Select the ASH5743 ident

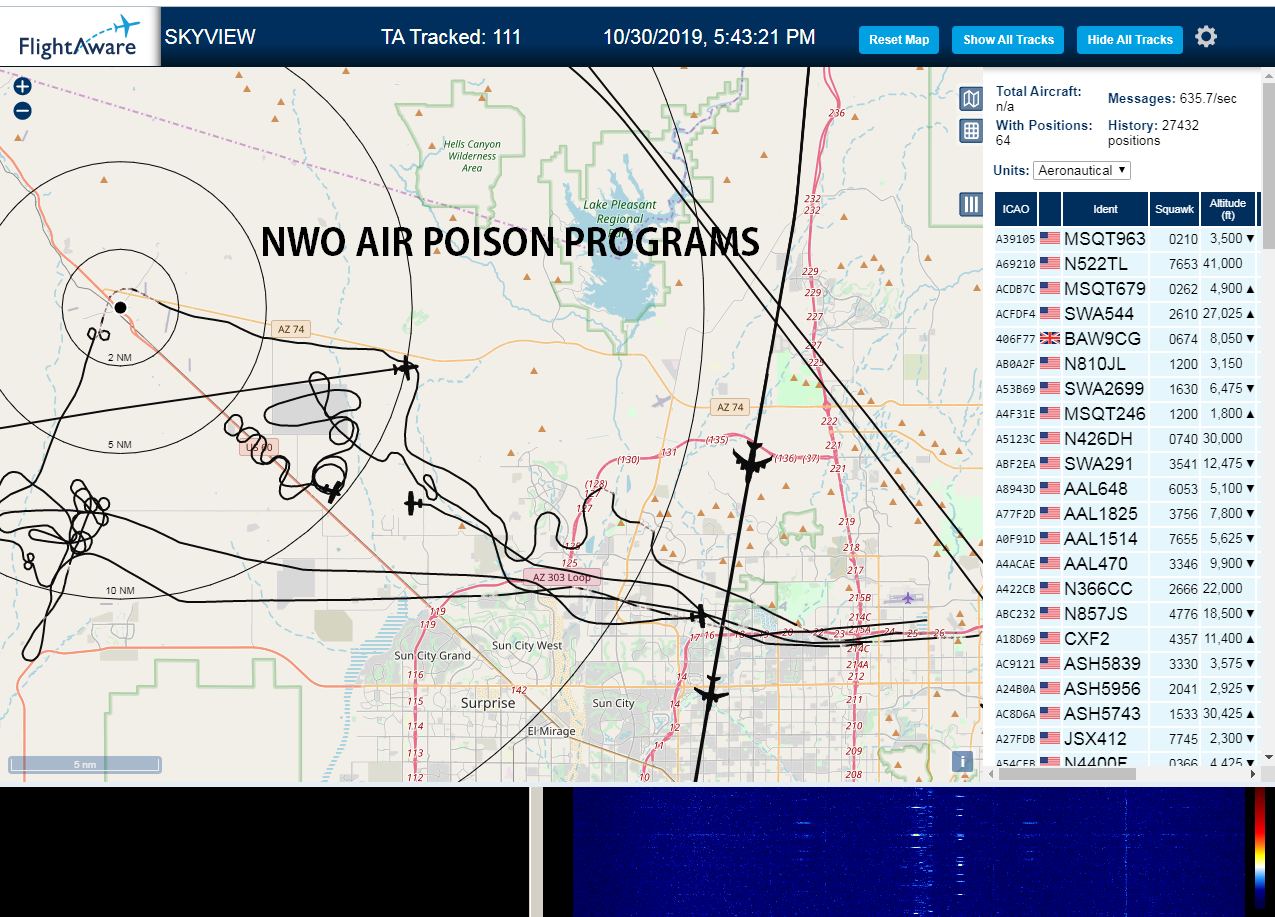click(1103, 713)
